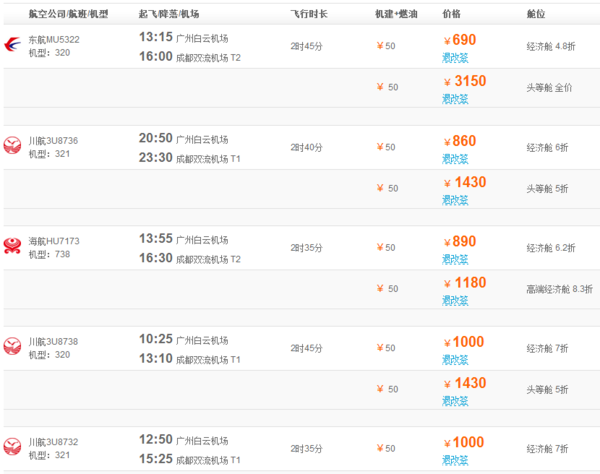Image resolution: width=600 pixels, height=474 pixels.
Task: Sort by 机建+燃油 column header
Action: click(x=396, y=14)
